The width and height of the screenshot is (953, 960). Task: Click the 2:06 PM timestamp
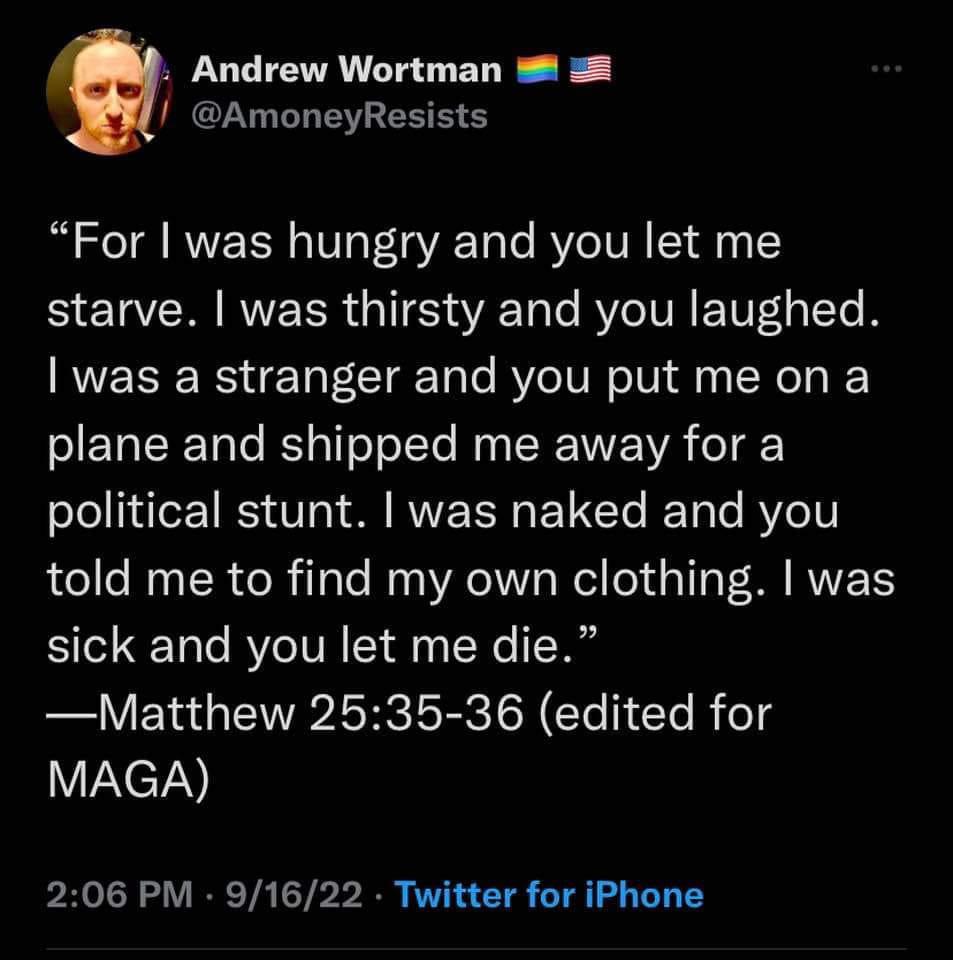pos(120,894)
